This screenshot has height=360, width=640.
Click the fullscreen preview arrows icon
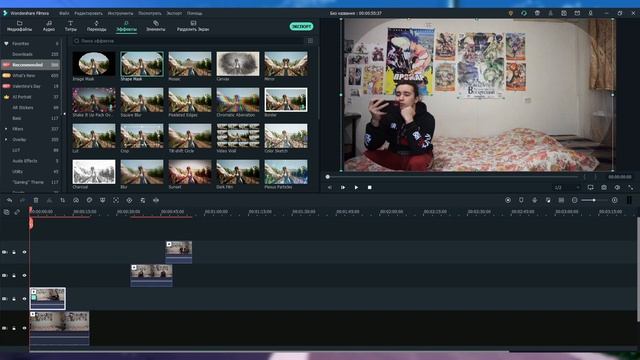pos(631,187)
